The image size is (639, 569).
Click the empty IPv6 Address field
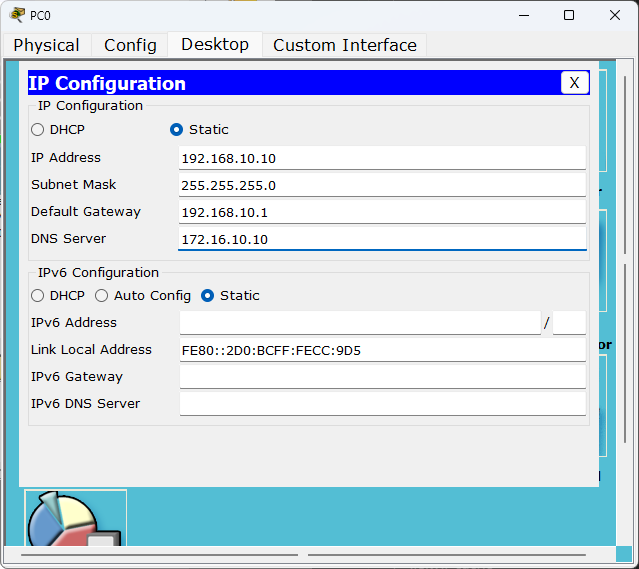tap(360, 323)
